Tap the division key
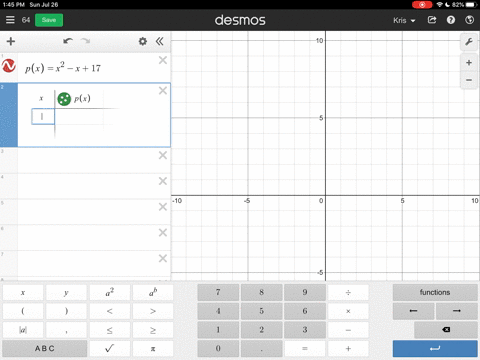 click(348, 293)
